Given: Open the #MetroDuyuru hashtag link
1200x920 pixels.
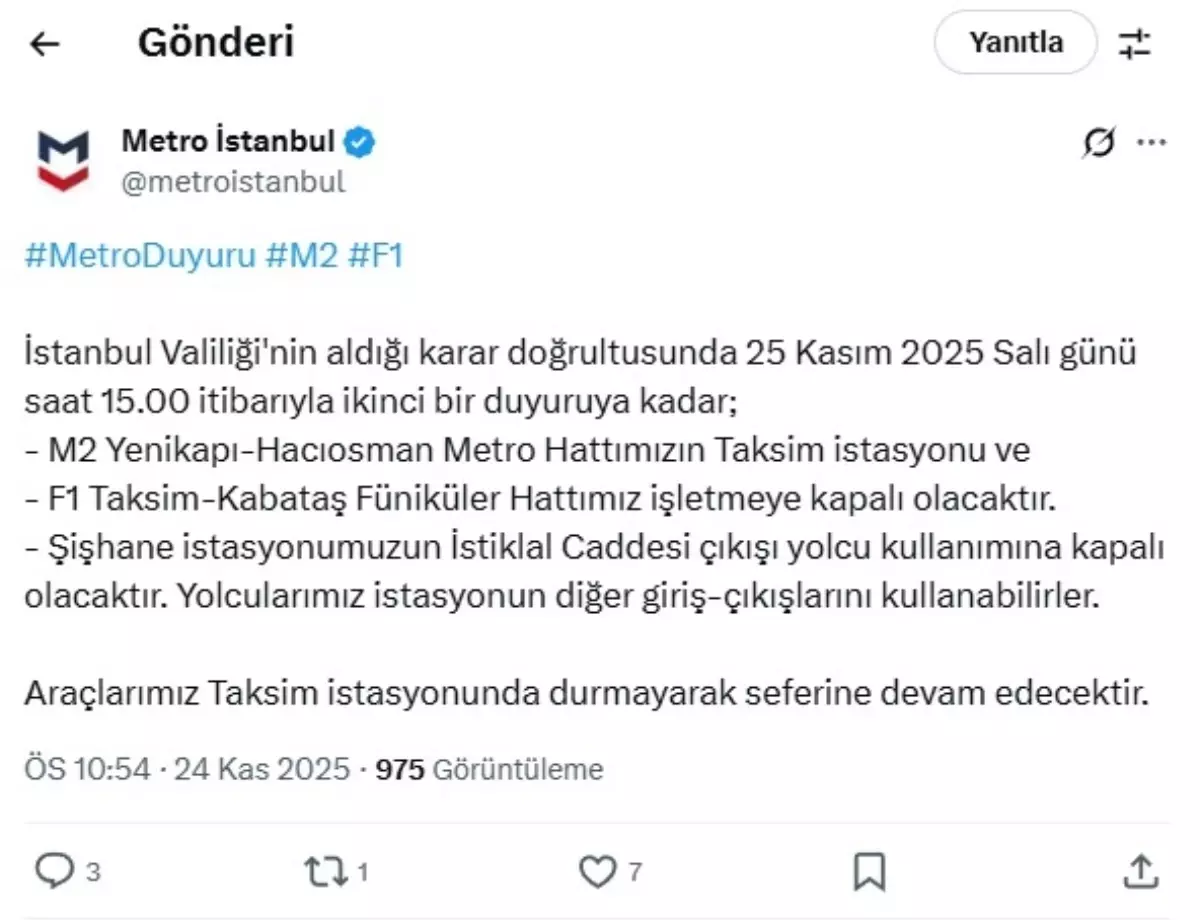Looking at the screenshot, I should click(x=138, y=256).
